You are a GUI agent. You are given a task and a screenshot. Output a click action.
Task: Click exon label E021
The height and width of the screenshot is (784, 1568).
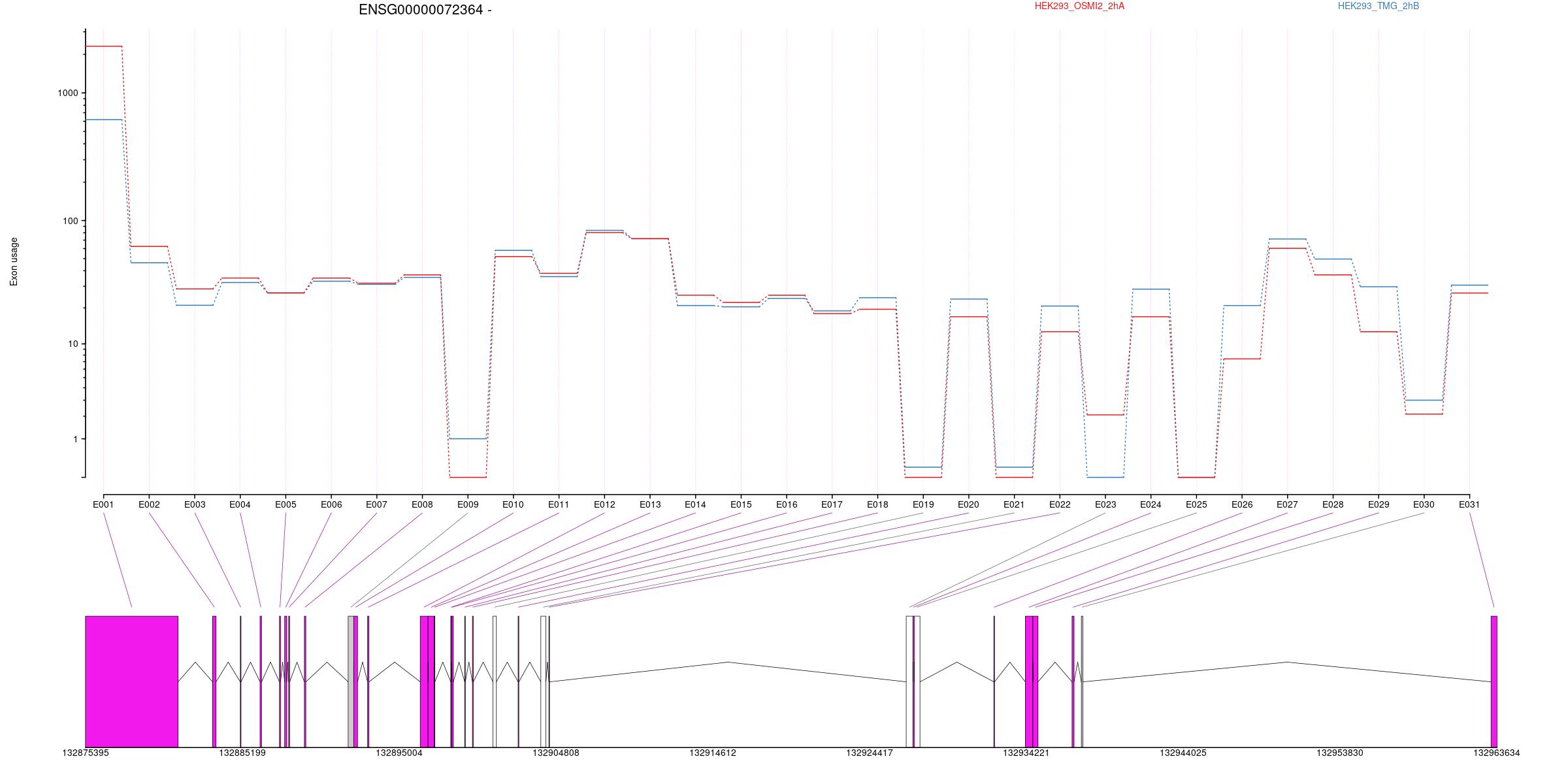click(x=1014, y=504)
